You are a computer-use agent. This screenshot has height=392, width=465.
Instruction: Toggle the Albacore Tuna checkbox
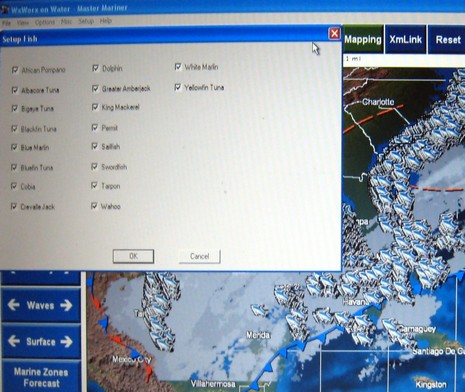coord(15,90)
